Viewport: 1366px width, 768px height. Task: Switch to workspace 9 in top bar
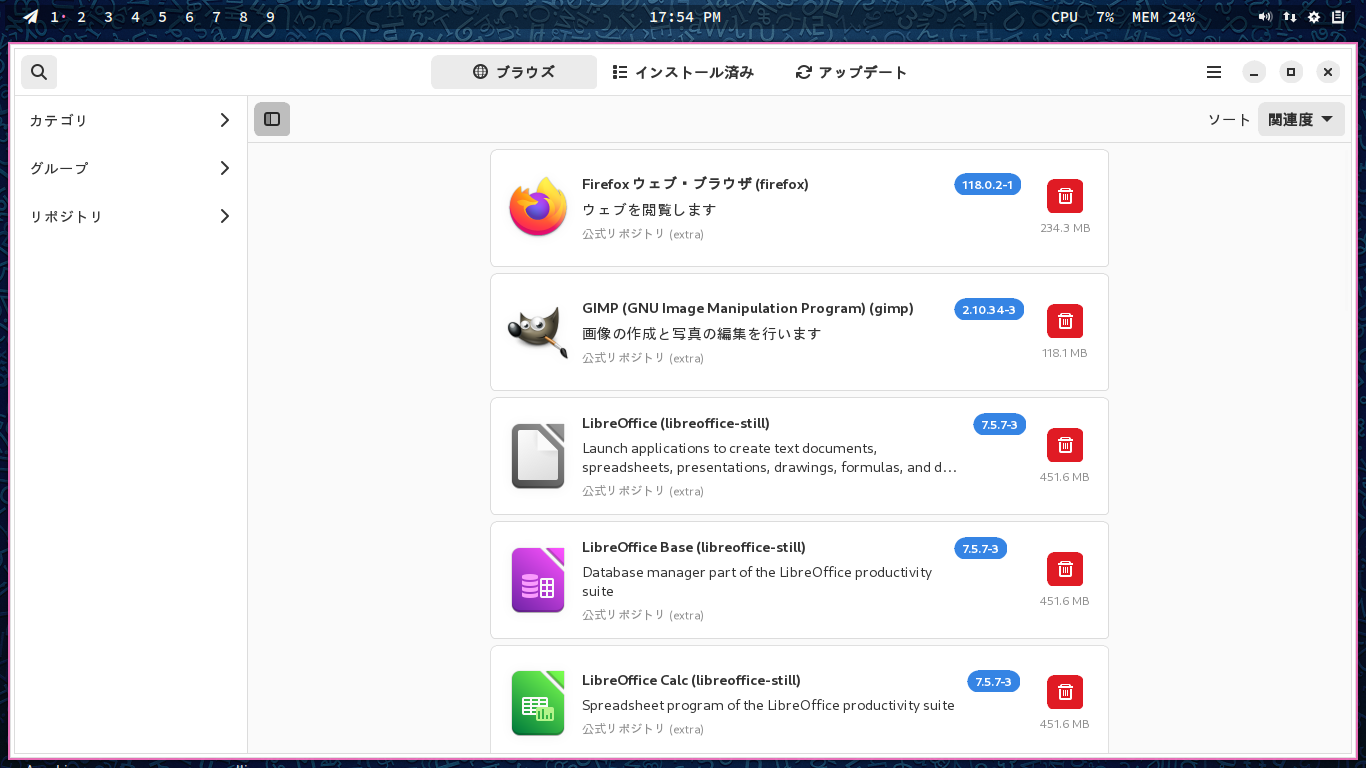click(x=271, y=17)
